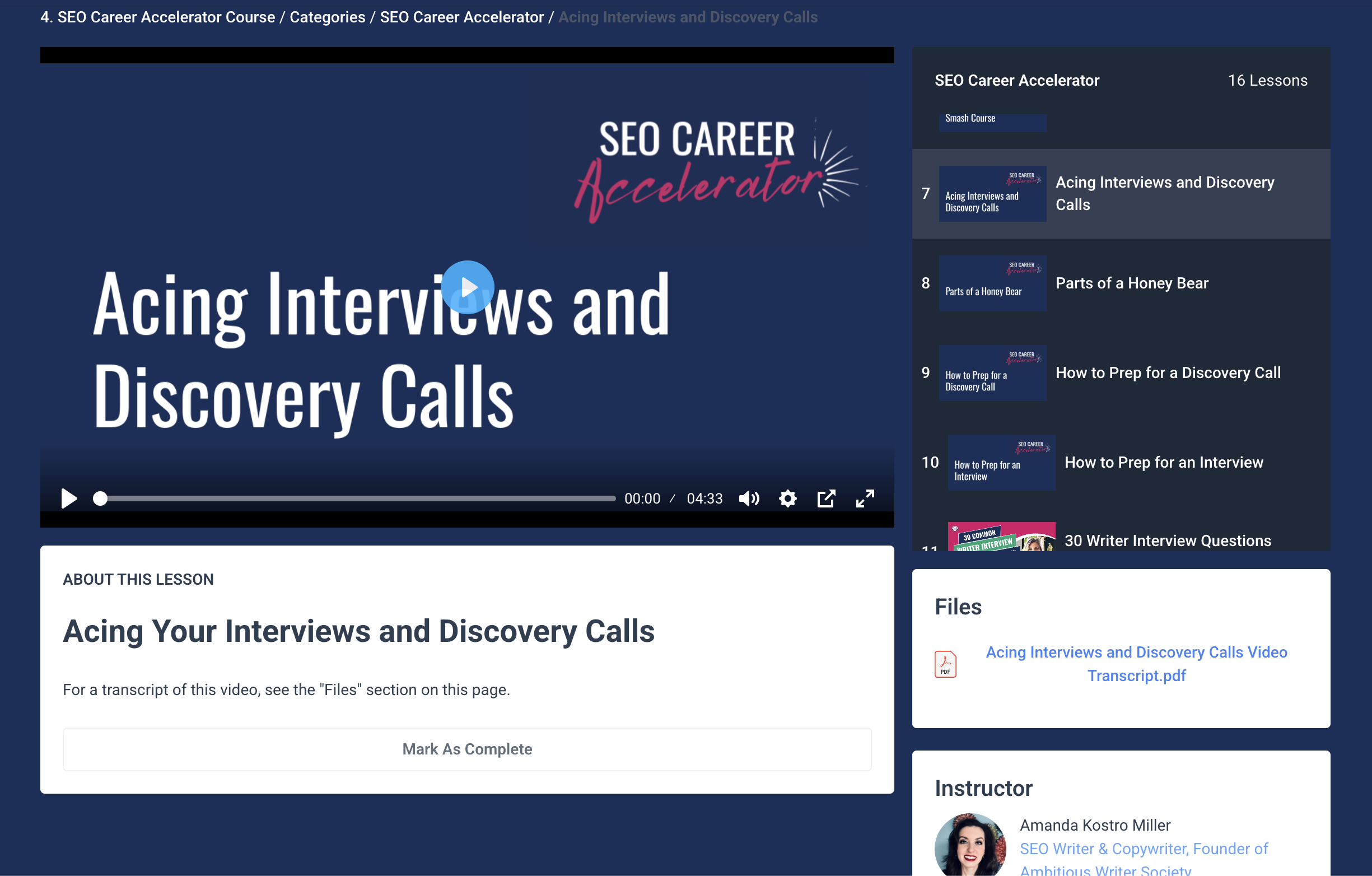Click the Acing Interviews lesson thumbnail in sidebar
This screenshot has width=1372, height=876.
pos(992,194)
